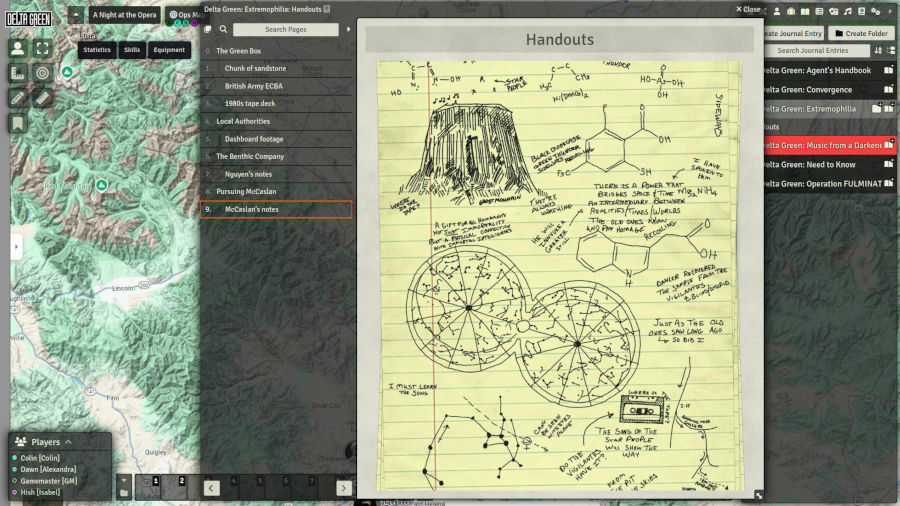Open the Rollable Tables sidebar tab
Image resolution: width=900 pixels, height=506 pixels.
819,11
